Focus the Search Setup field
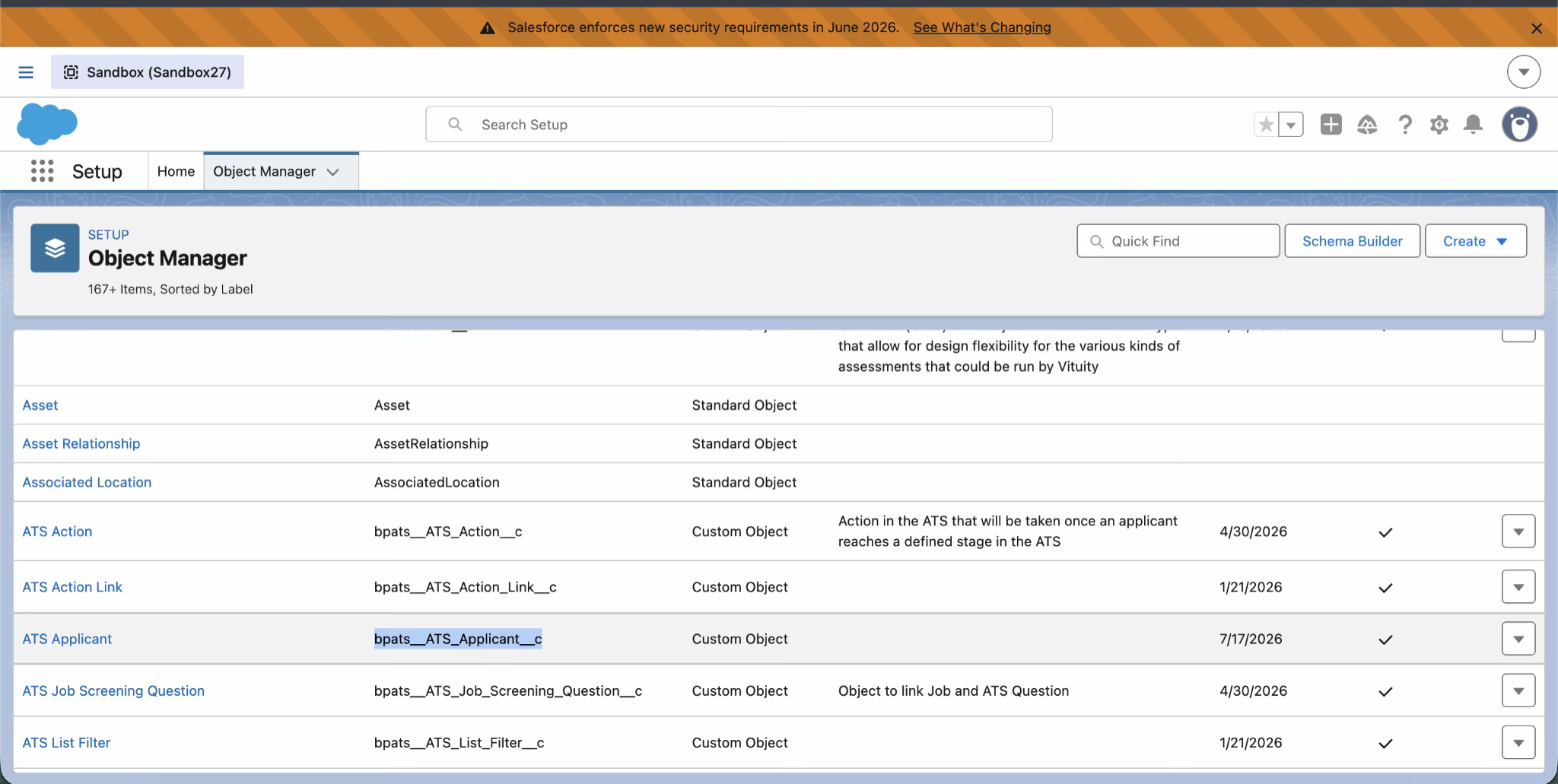Image resolution: width=1558 pixels, height=784 pixels. 739,125
